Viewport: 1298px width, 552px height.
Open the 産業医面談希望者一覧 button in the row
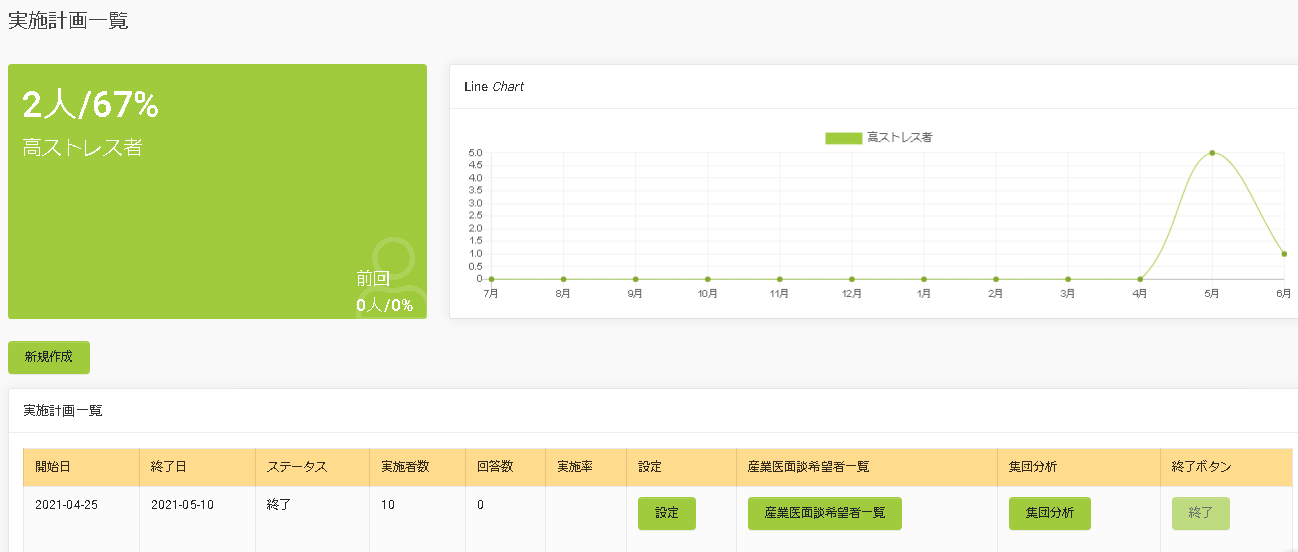825,513
